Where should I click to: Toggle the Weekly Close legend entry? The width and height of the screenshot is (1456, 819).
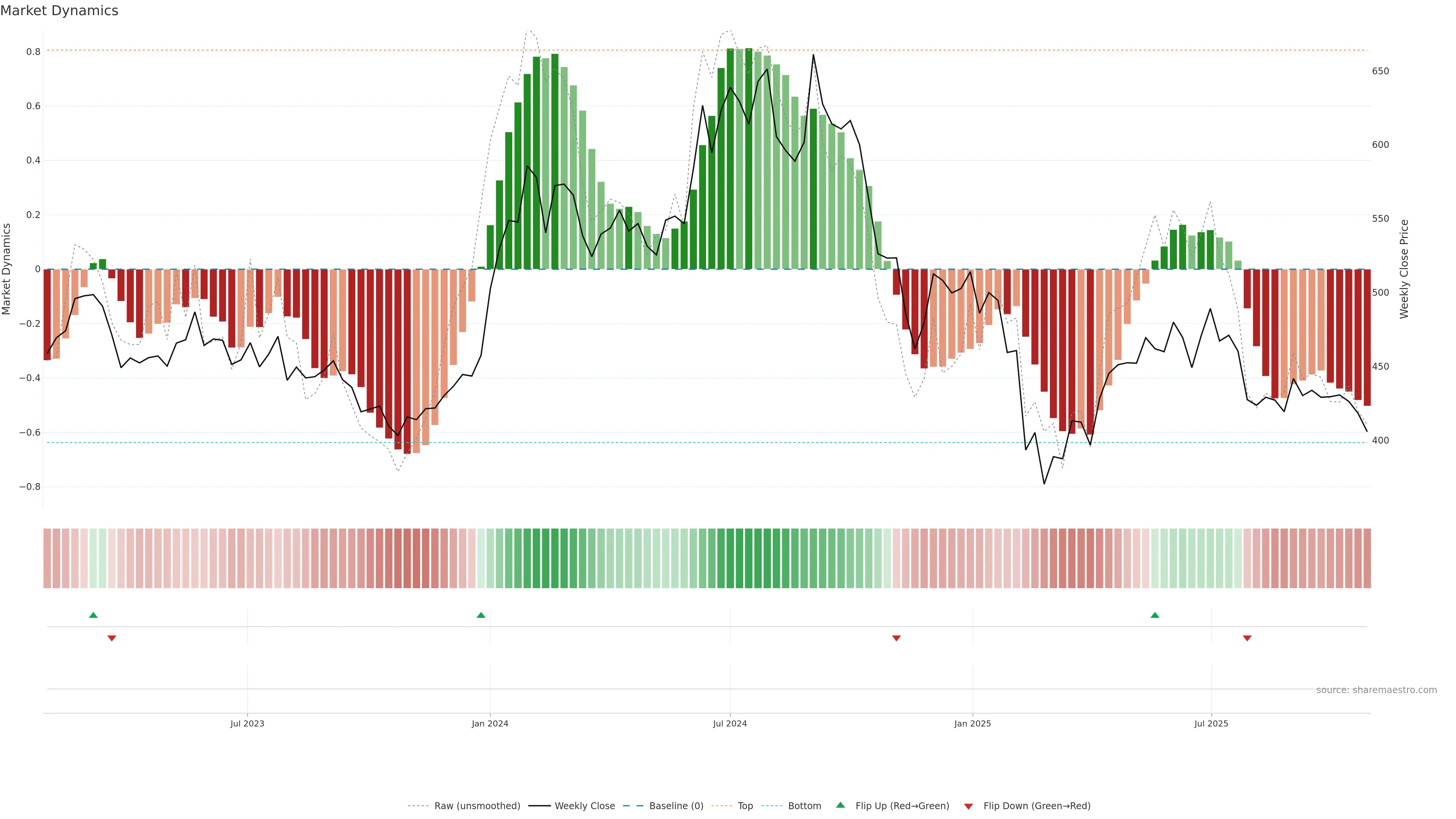coord(584,806)
